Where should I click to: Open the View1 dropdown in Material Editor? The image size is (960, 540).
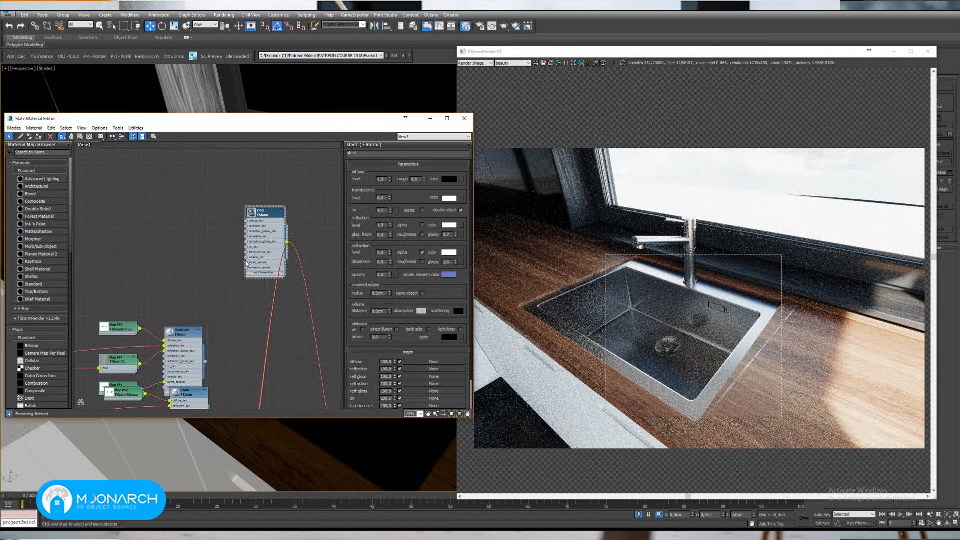click(x=433, y=137)
